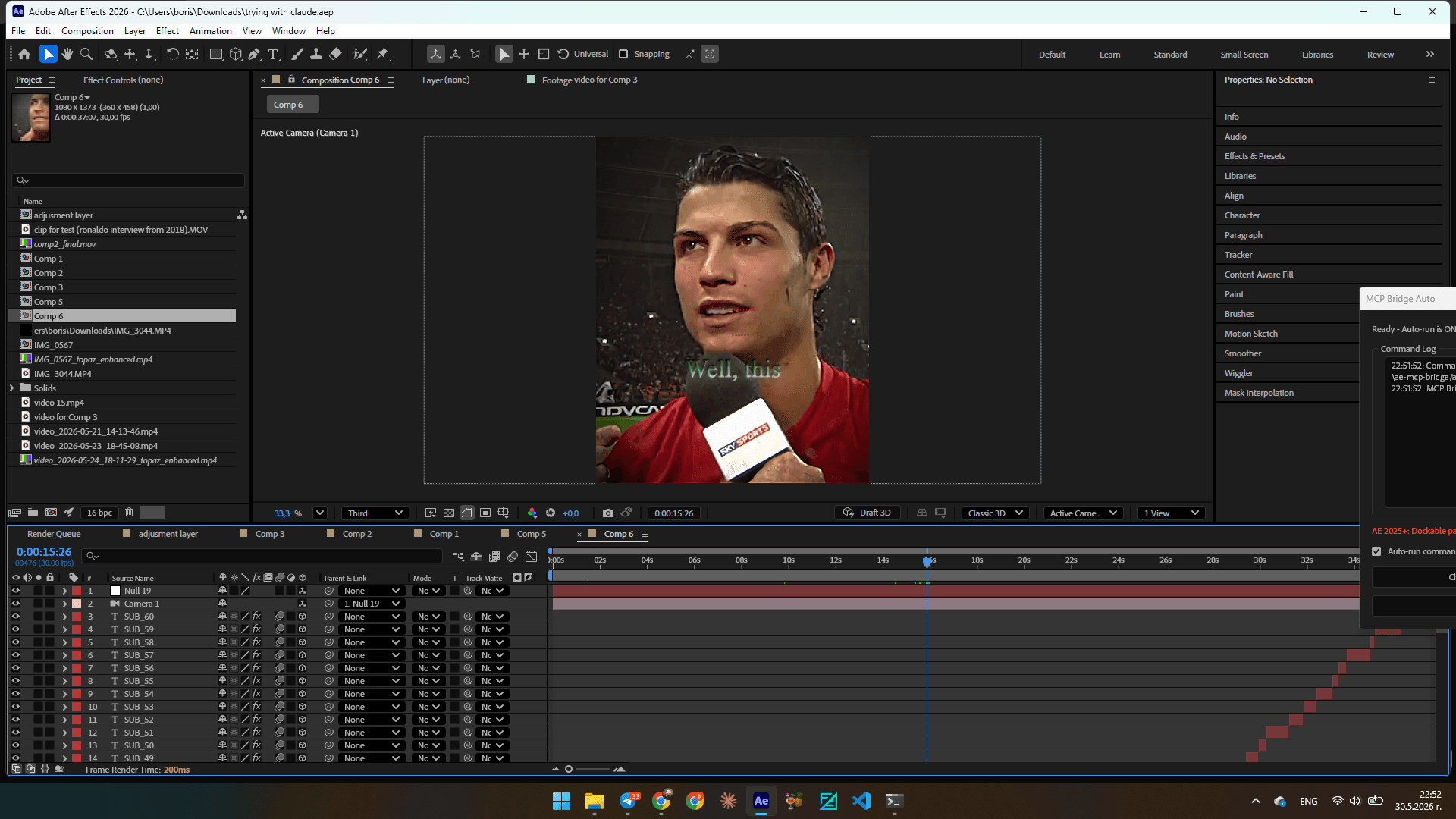The height and width of the screenshot is (819, 1456).
Task: Select the Home icon in toolbar
Action: pos(24,54)
